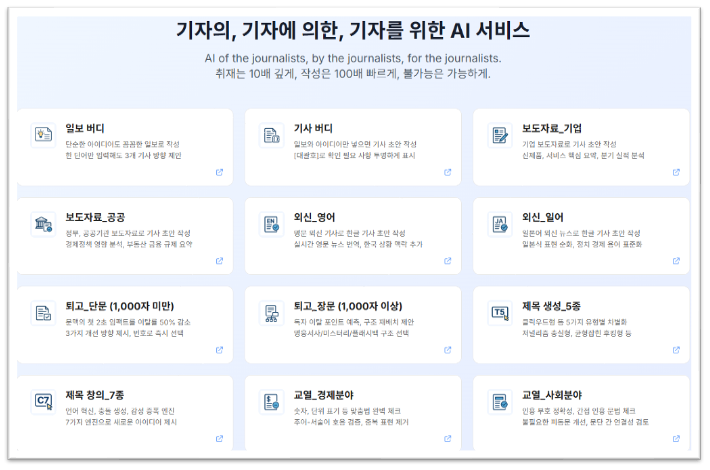The width and height of the screenshot is (710, 470).
Task: Click the tagline 취재는 10배 깊게
Action: tap(353, 73)
